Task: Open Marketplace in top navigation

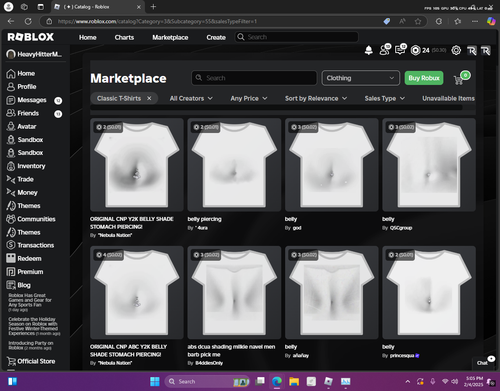Action: 170,37
